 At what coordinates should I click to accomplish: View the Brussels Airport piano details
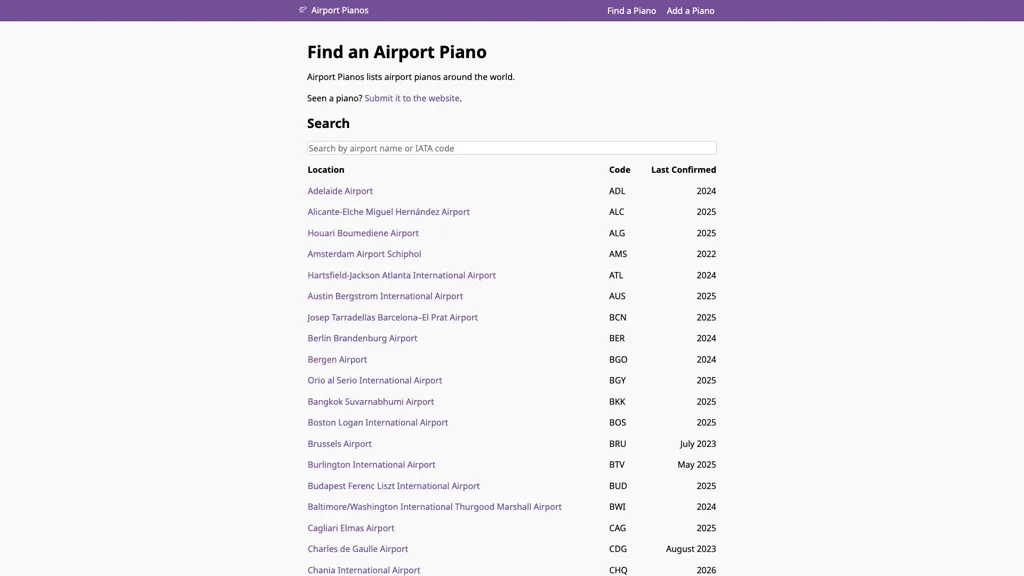tap(340, 443)
